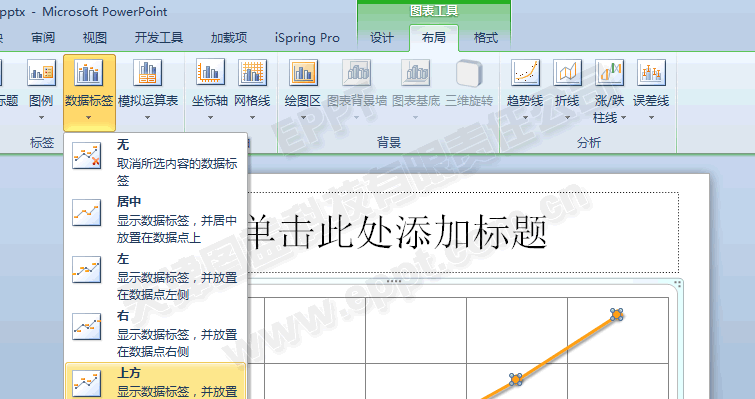Expand the 误差线 dropdown arrow
Viewport: 755px width, 399px height.
coord(651,117)
